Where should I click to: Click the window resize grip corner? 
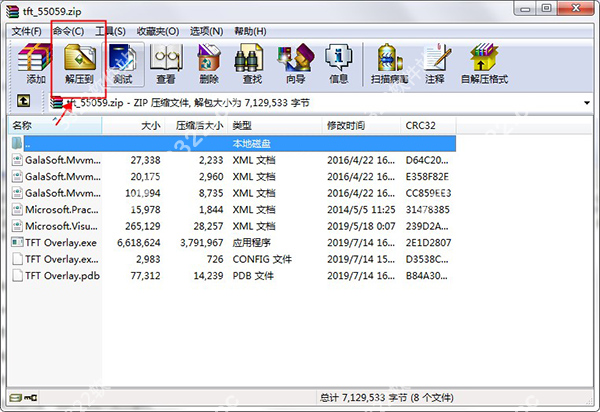pyautogui.click(x=590, y=401)
